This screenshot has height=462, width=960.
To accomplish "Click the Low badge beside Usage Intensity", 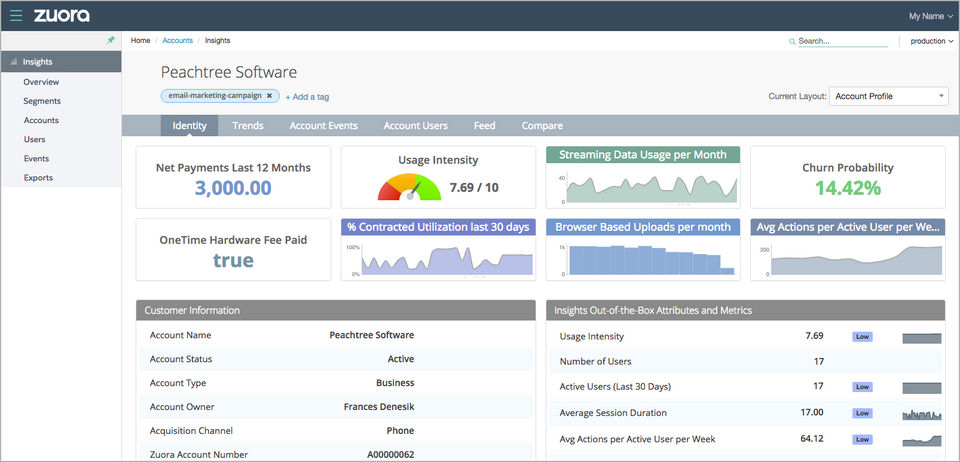I will [x=862, y=337].
